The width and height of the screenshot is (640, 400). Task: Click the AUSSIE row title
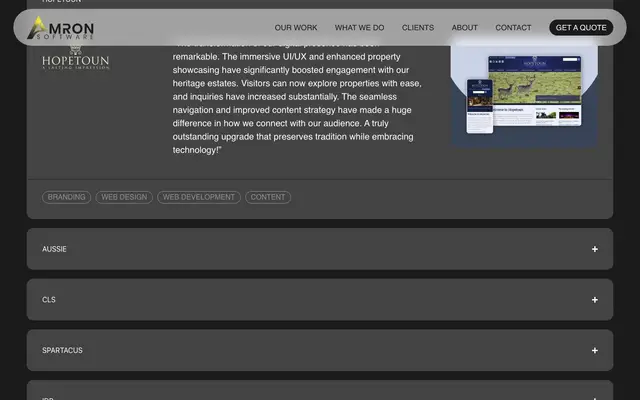(x=54, y=249)
